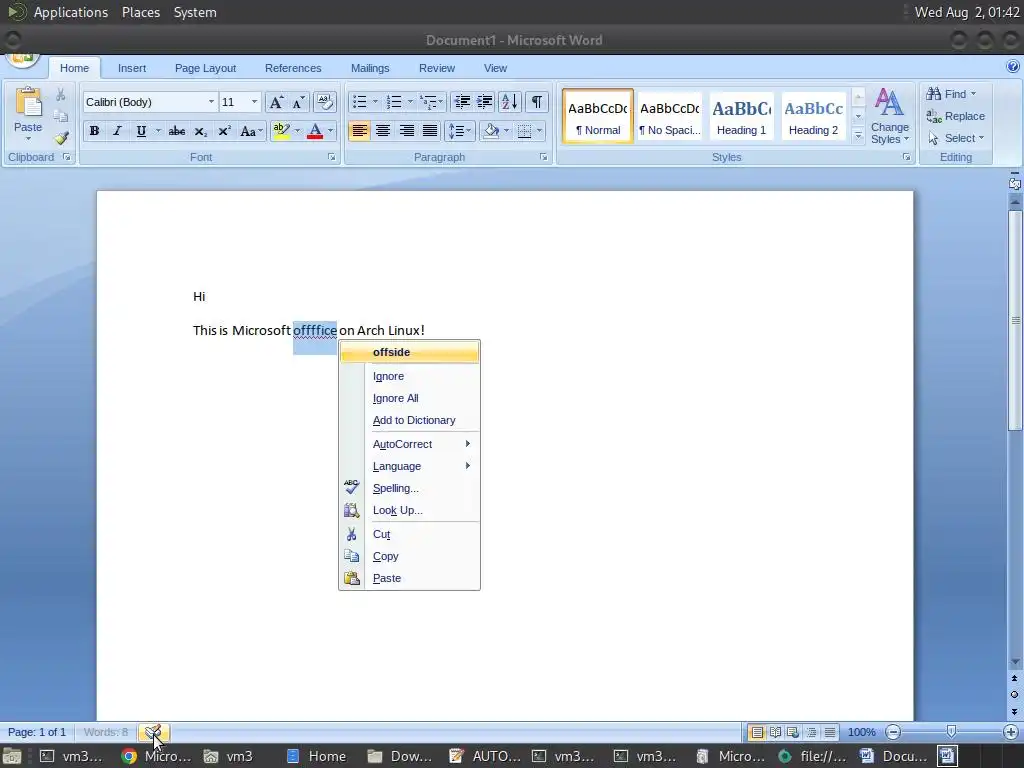This screenshot has height=768, width=1024.
Task: Clear formatting with the eraser icon
Action: coord(325,102)
